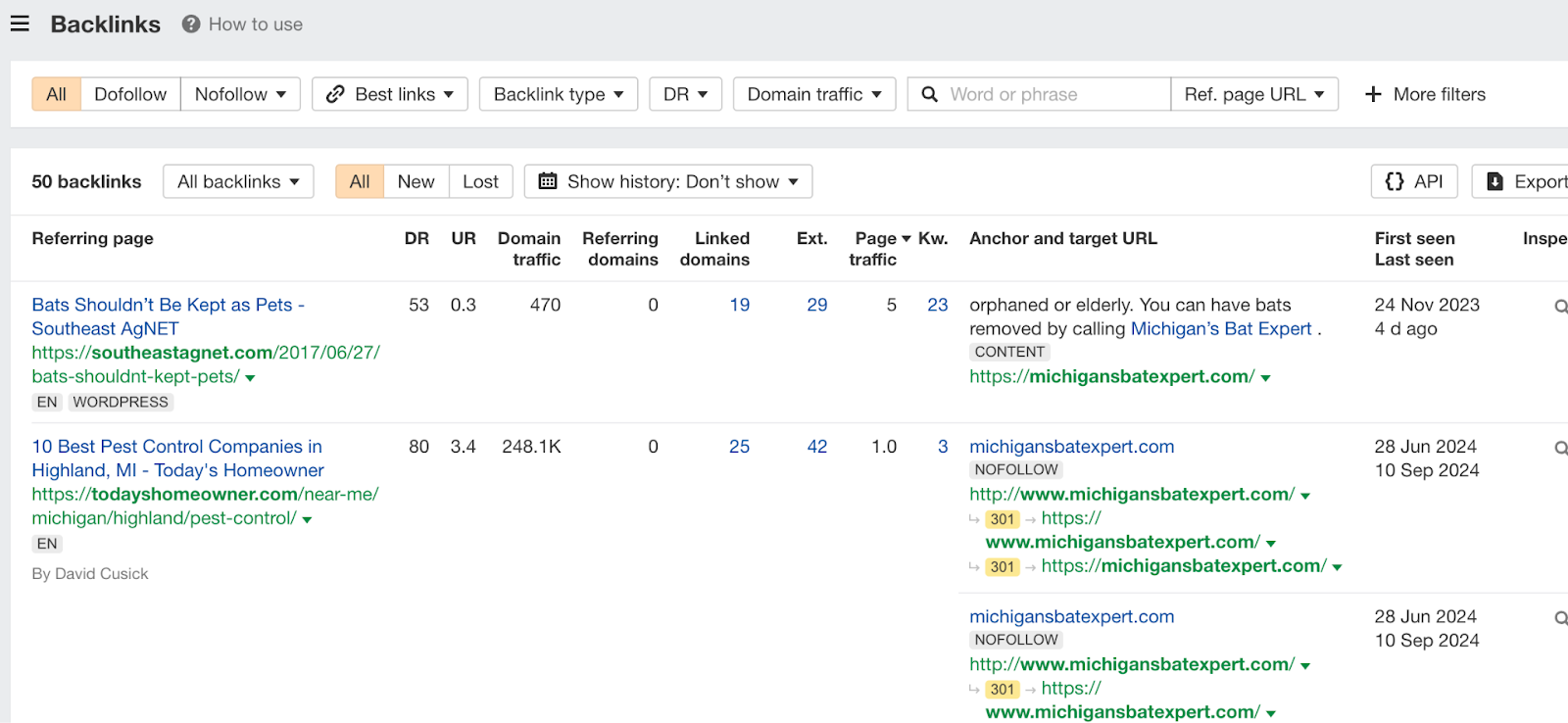Screen dimensions: 1568x723
Task: Inspect the southeastagnet backlink row magnifier
Action: [1561, 307]
